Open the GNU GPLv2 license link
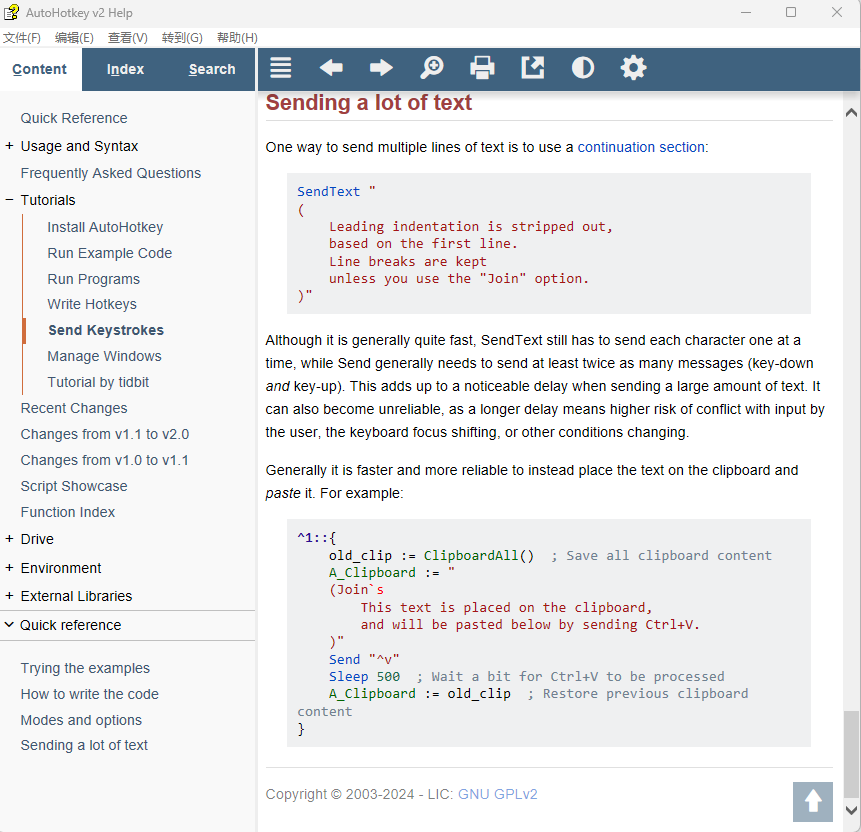The height and width of the screenshot is (832, 861). click(x=497, y=794)
